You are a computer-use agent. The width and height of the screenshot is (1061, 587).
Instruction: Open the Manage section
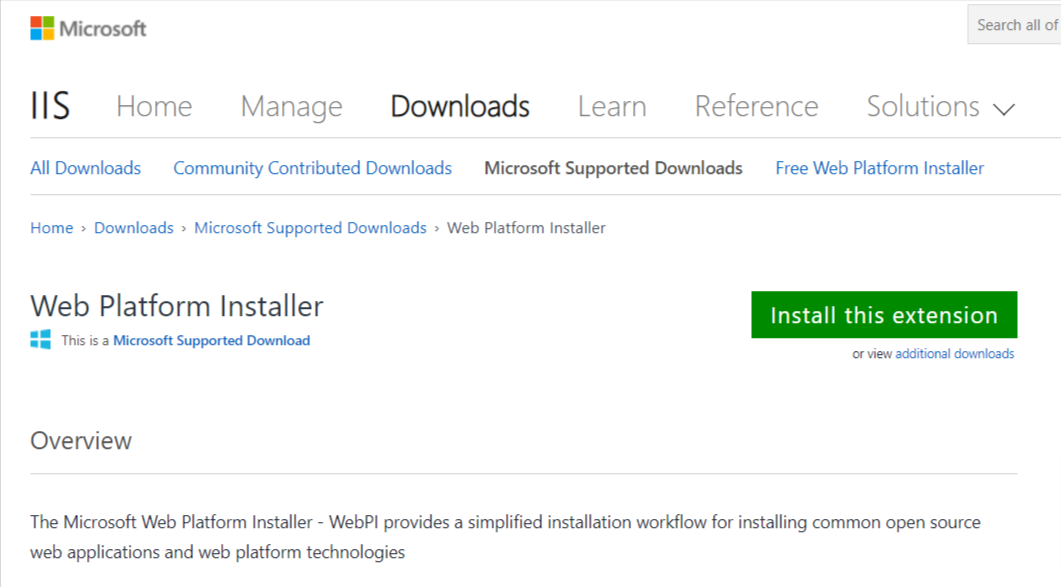coord(292,106)
